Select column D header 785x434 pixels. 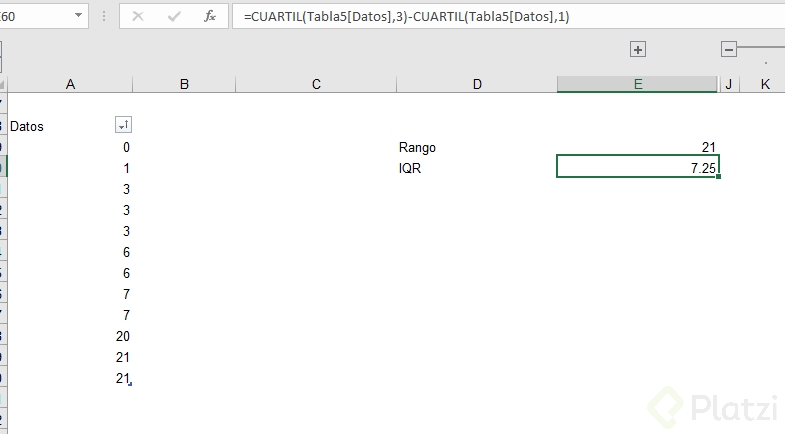click(477, 84)
